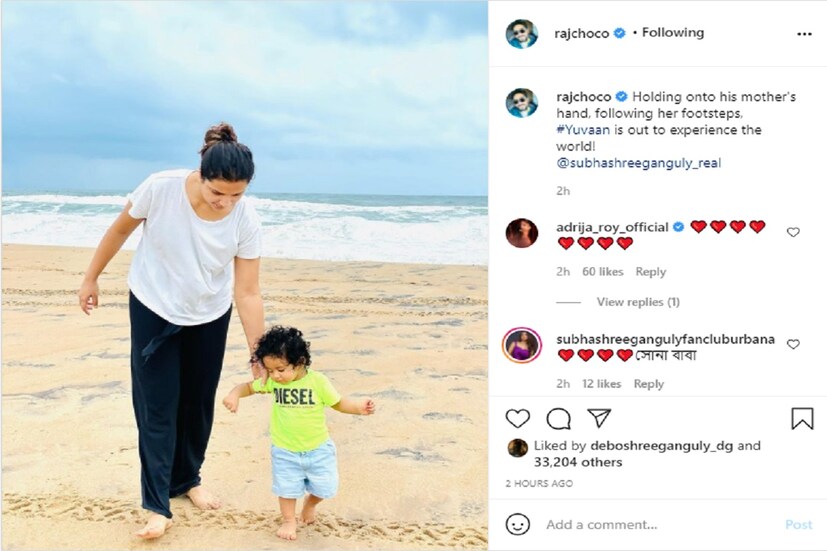Like the post with the heart icon
This screenshot has width=827, height=551.
coord(517,419)
